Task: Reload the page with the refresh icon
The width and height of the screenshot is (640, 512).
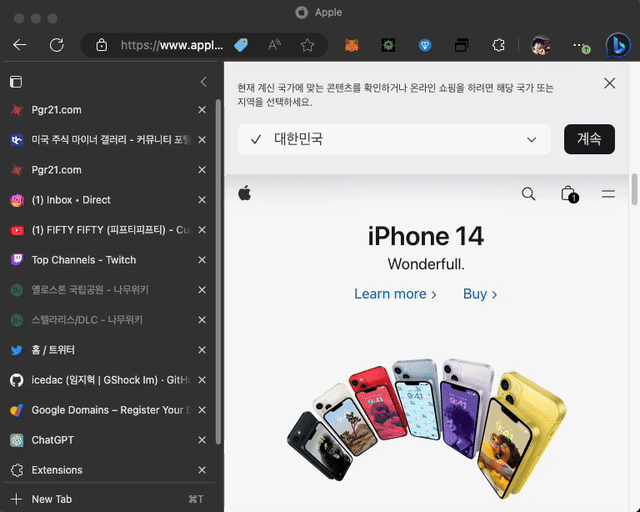Action: tap(57, 45)
